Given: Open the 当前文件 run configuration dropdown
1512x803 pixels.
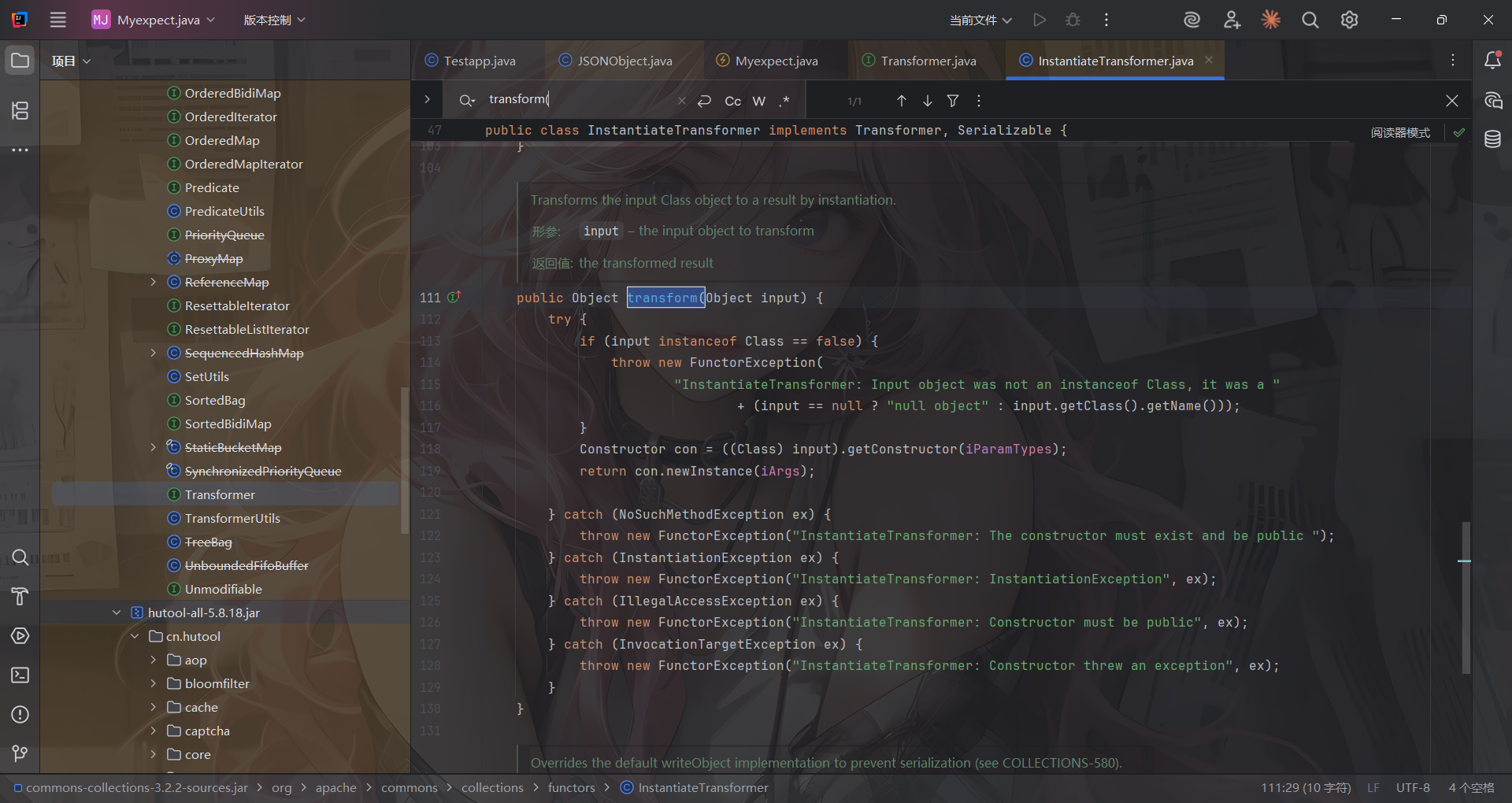Looking at the screenshot, I should [980, 20].
